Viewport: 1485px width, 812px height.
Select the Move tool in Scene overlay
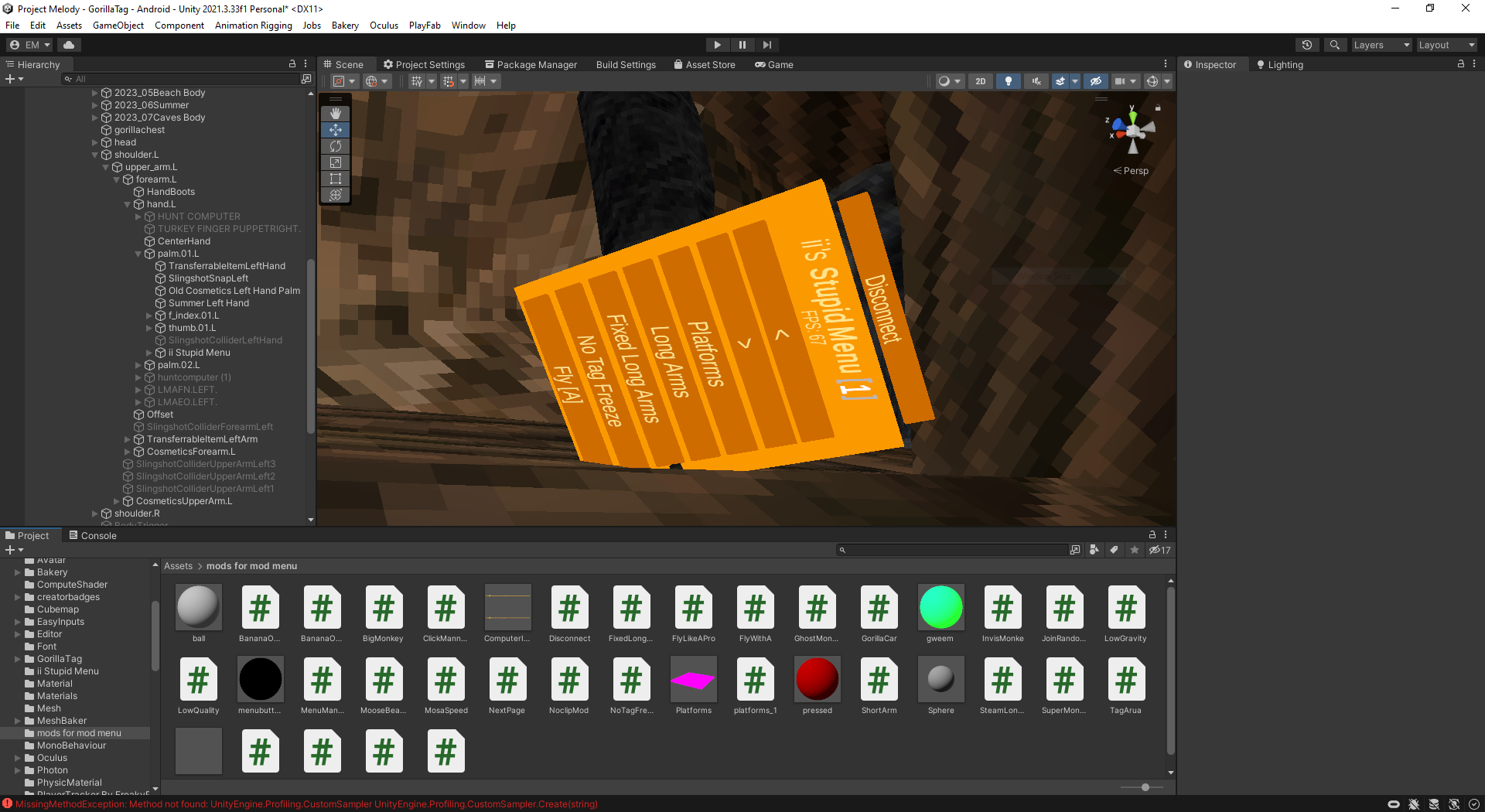(x=336, y=130)
